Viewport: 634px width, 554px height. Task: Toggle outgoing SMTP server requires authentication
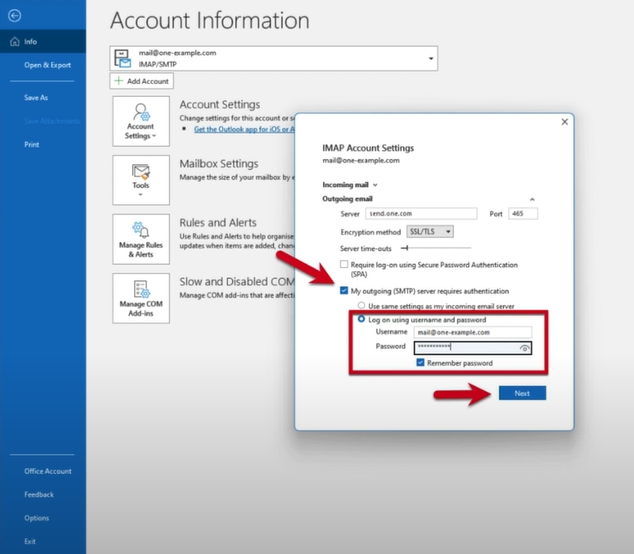pyautogui.click(x=344, y=290)
